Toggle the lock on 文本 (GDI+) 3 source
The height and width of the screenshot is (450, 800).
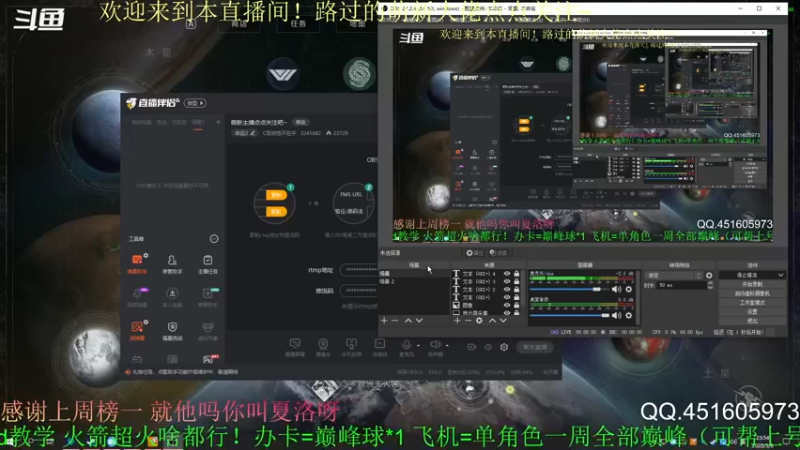pos(517,282)
